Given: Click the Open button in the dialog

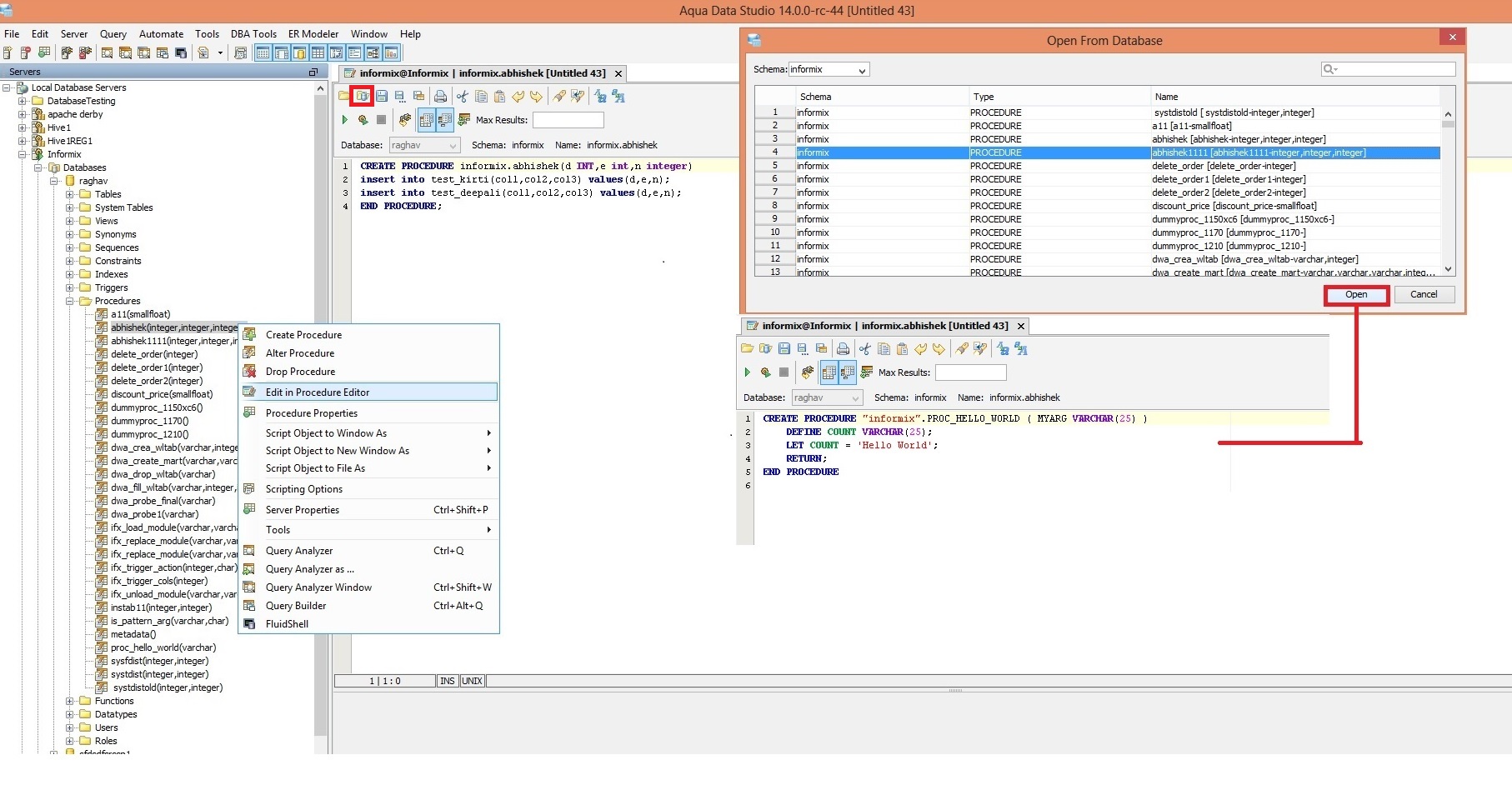Looking at the screenshot, I should (x=1355, y=295).
